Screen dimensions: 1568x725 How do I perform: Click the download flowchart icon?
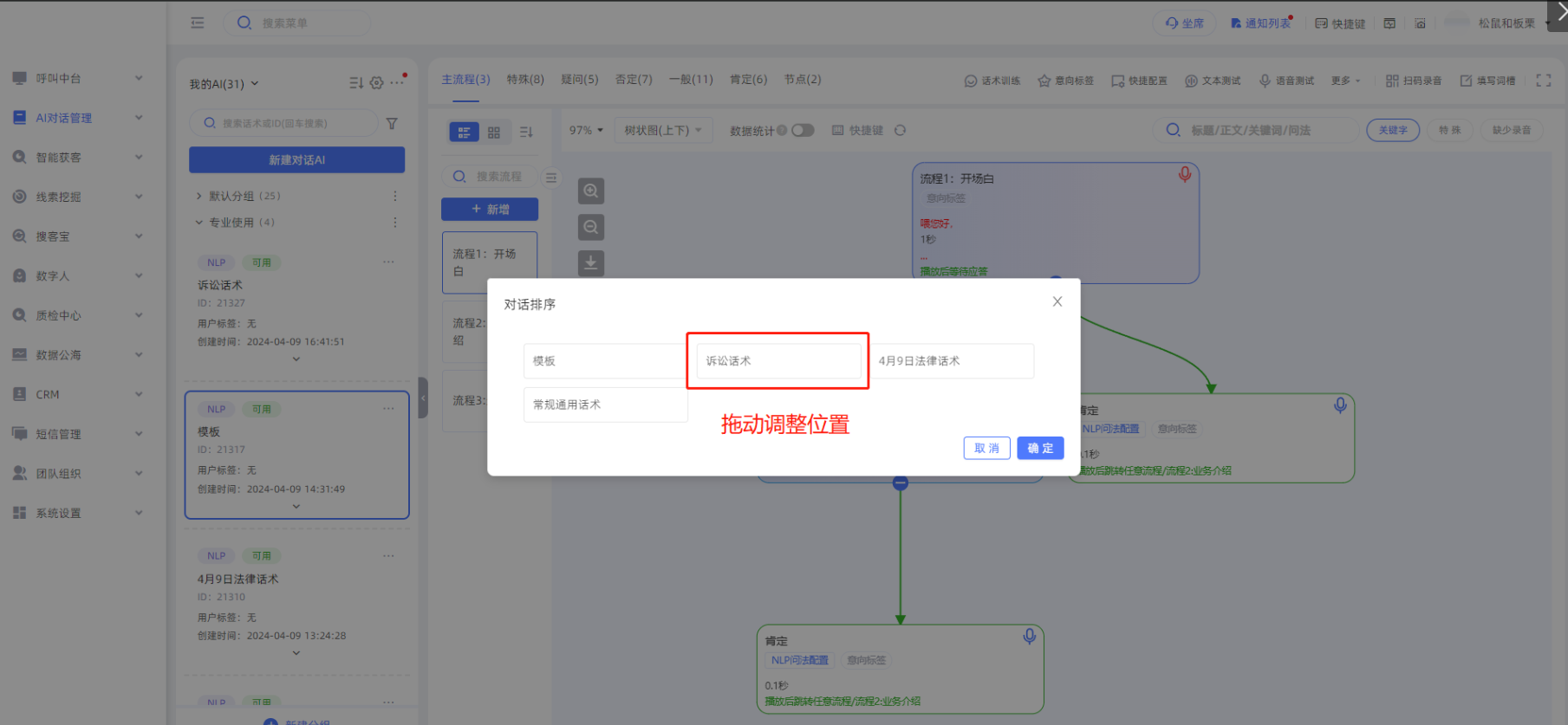[591, 263]
